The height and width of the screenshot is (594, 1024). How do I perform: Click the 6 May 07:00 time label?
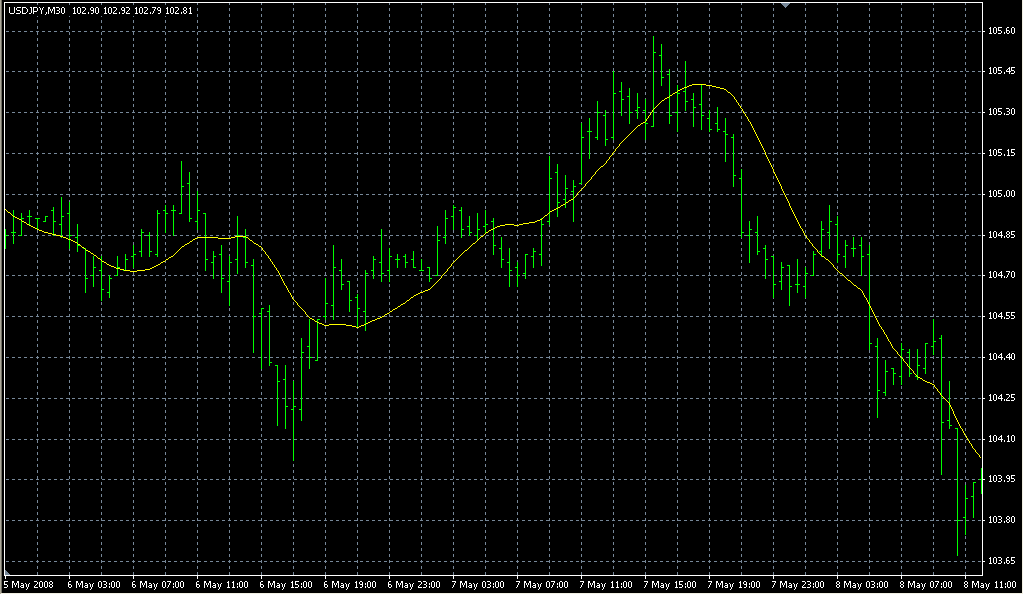click(x=157, y=584)
